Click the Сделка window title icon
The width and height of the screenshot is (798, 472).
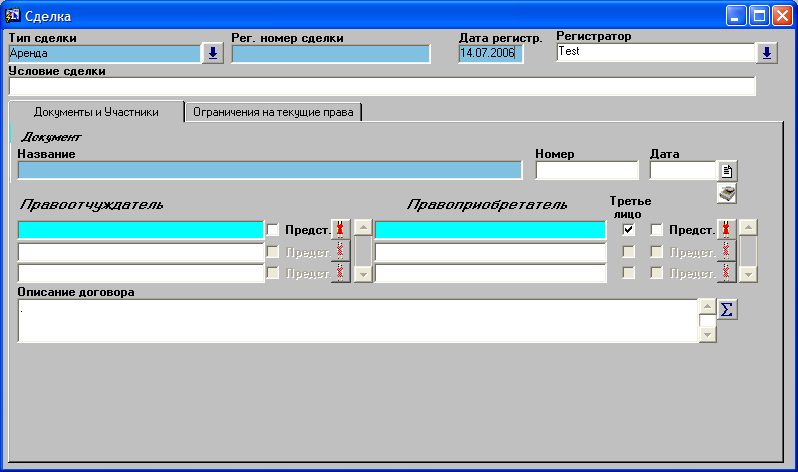point(12,16)
